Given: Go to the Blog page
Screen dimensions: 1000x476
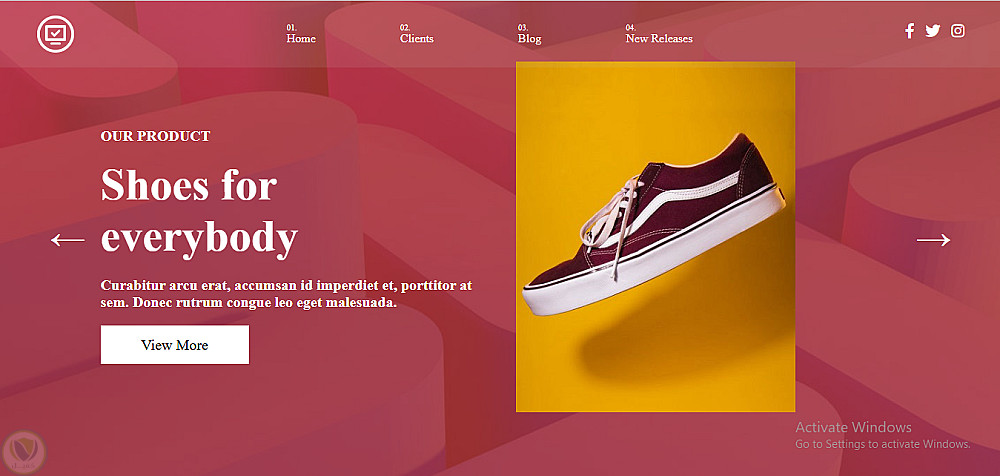Looking at the screenshot, I should point(529,39).
